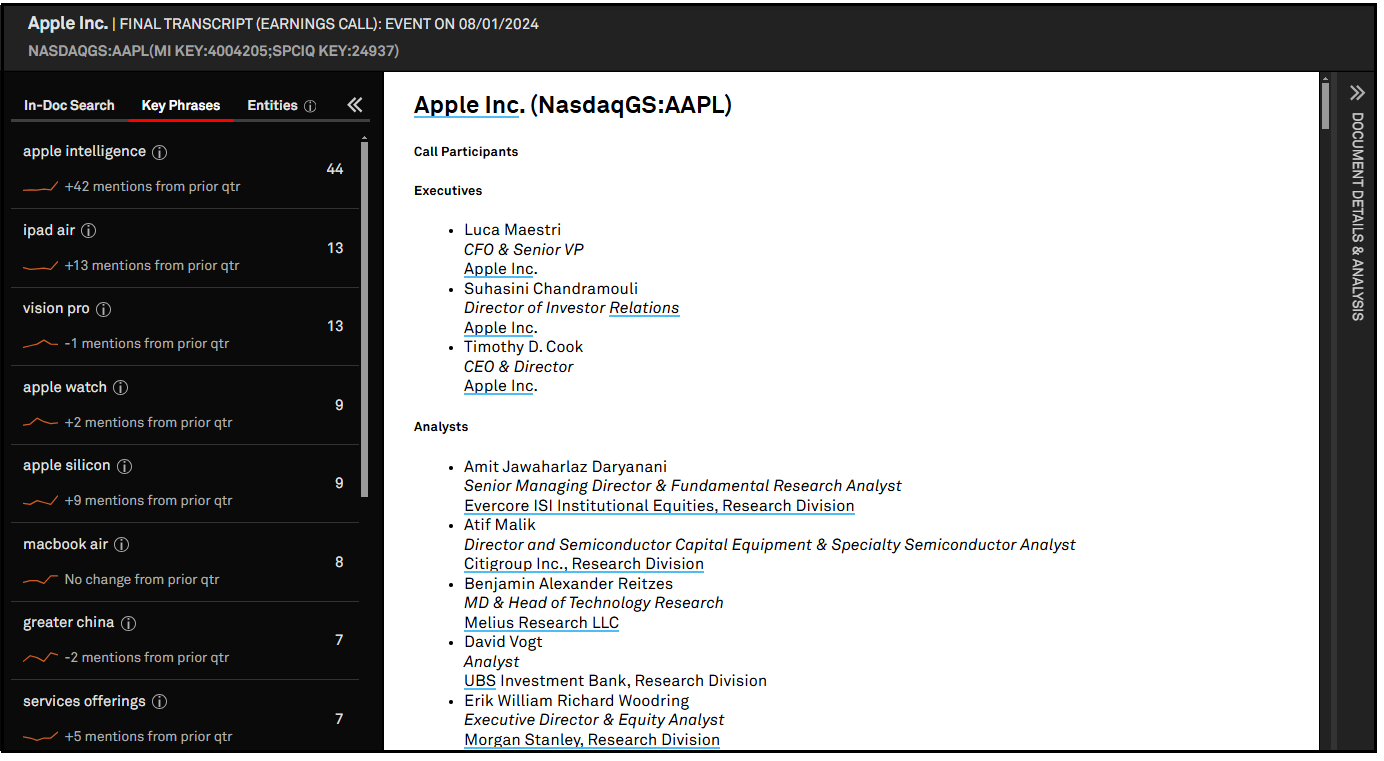Click services offerings trend sparkline icon

click(x=40, y=737)
